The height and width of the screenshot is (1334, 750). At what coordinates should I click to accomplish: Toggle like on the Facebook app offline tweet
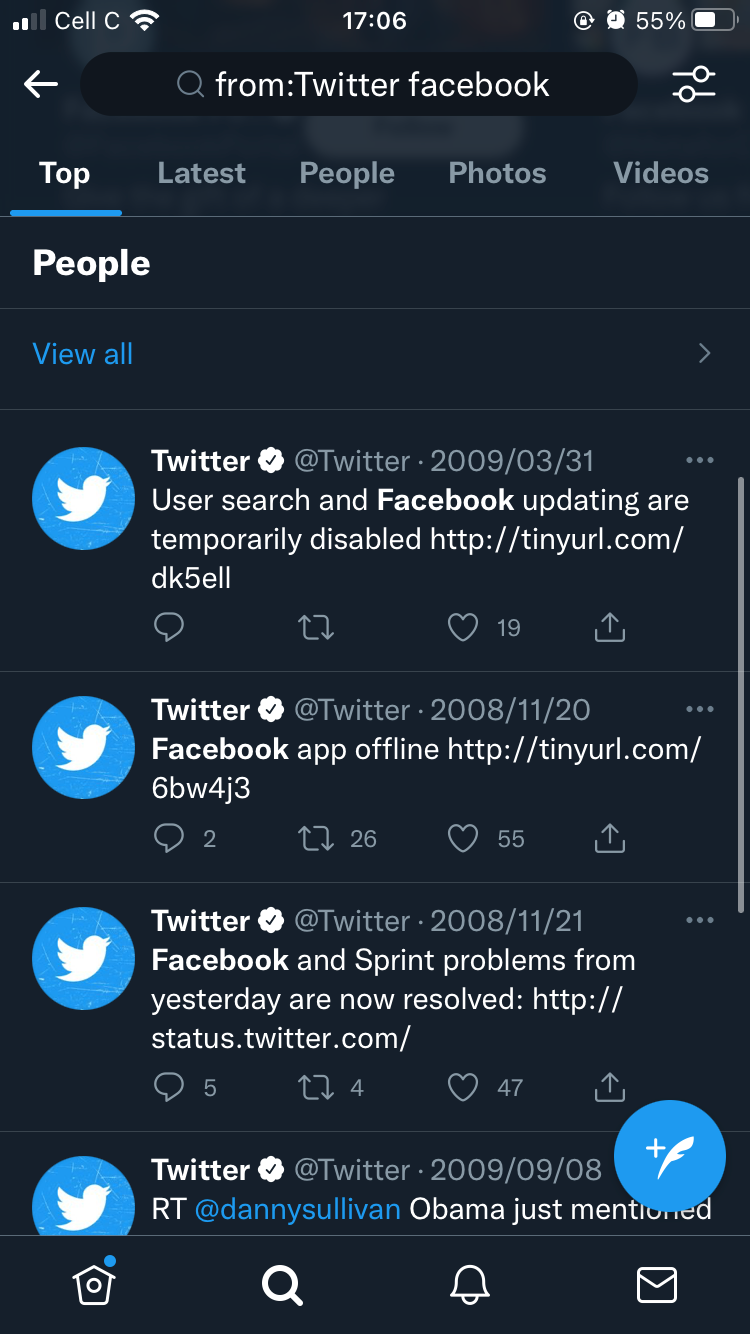[463, 838]
